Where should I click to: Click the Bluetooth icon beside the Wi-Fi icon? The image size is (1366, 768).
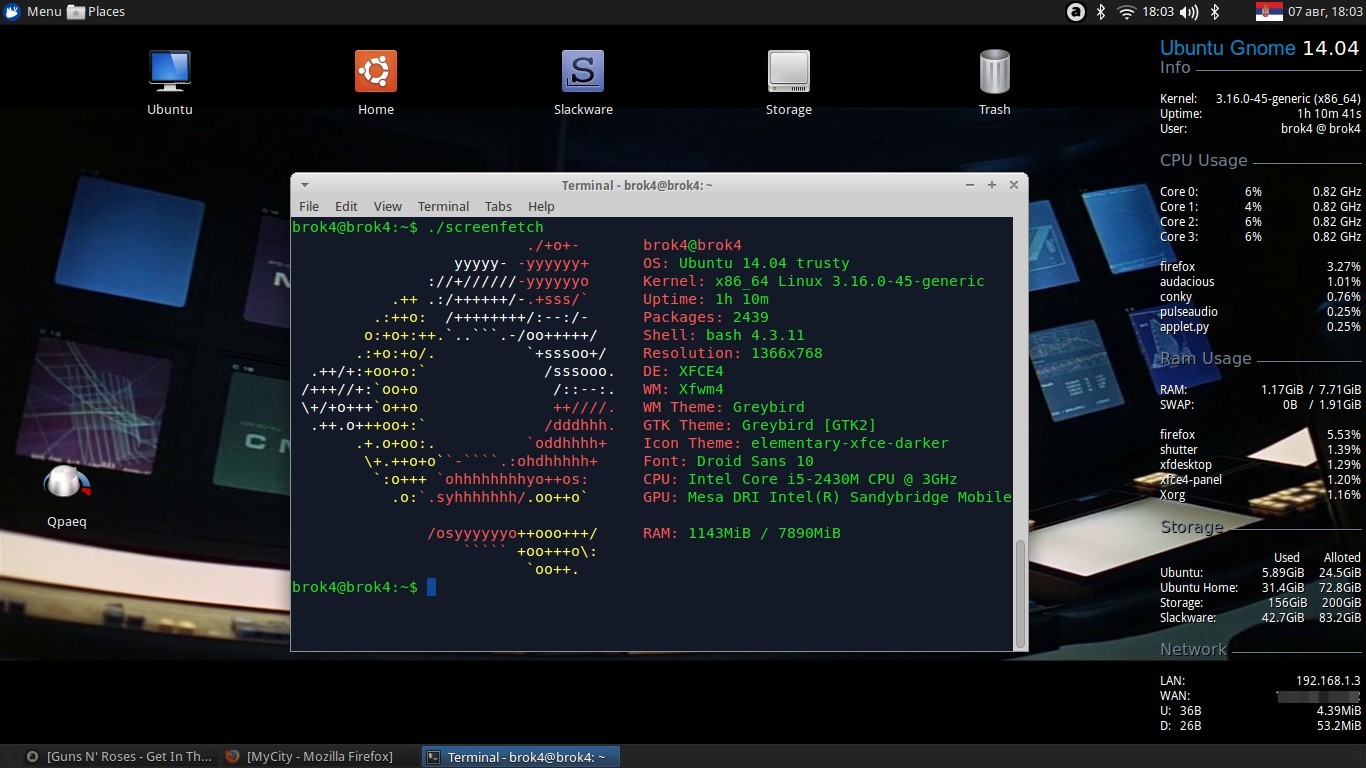pyautogui.click(x=1101, y=12)
